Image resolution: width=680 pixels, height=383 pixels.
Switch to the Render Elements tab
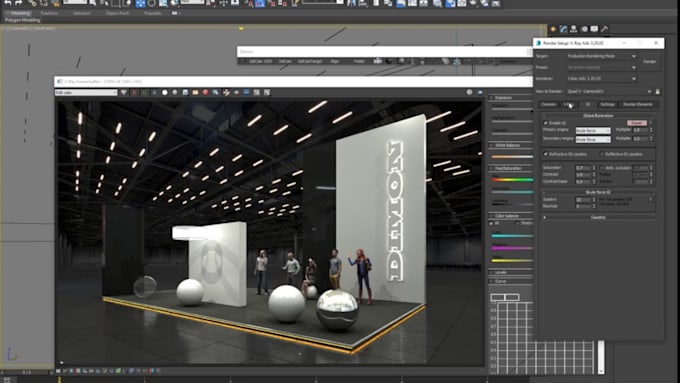coord(638,105)
